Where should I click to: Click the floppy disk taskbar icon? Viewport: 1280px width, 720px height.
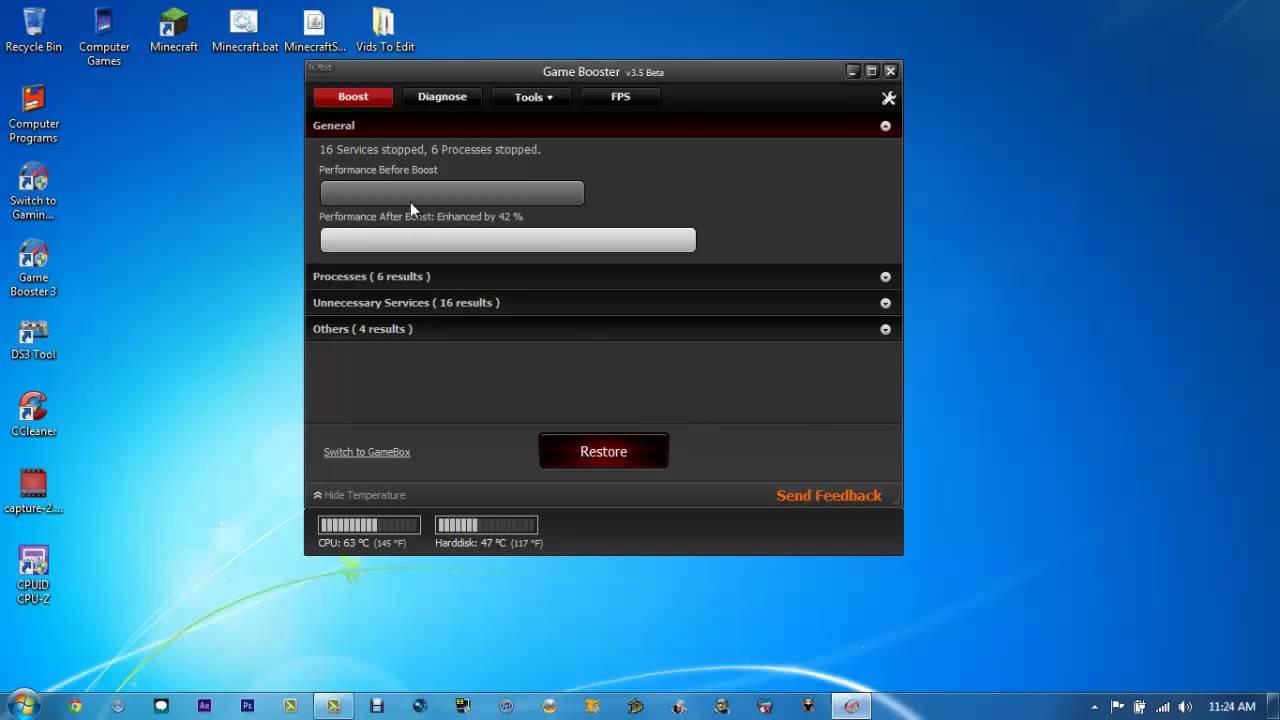(376, 706)
